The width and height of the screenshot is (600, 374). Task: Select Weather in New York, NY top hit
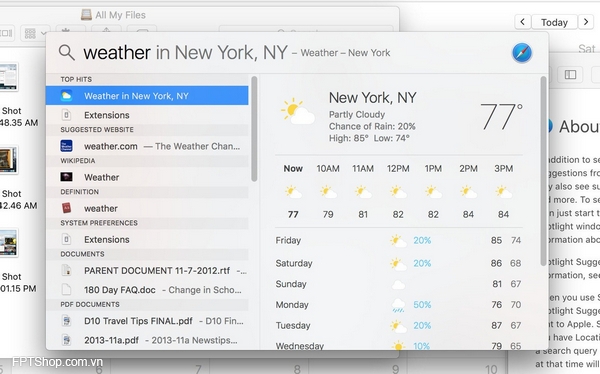(147, 96)
